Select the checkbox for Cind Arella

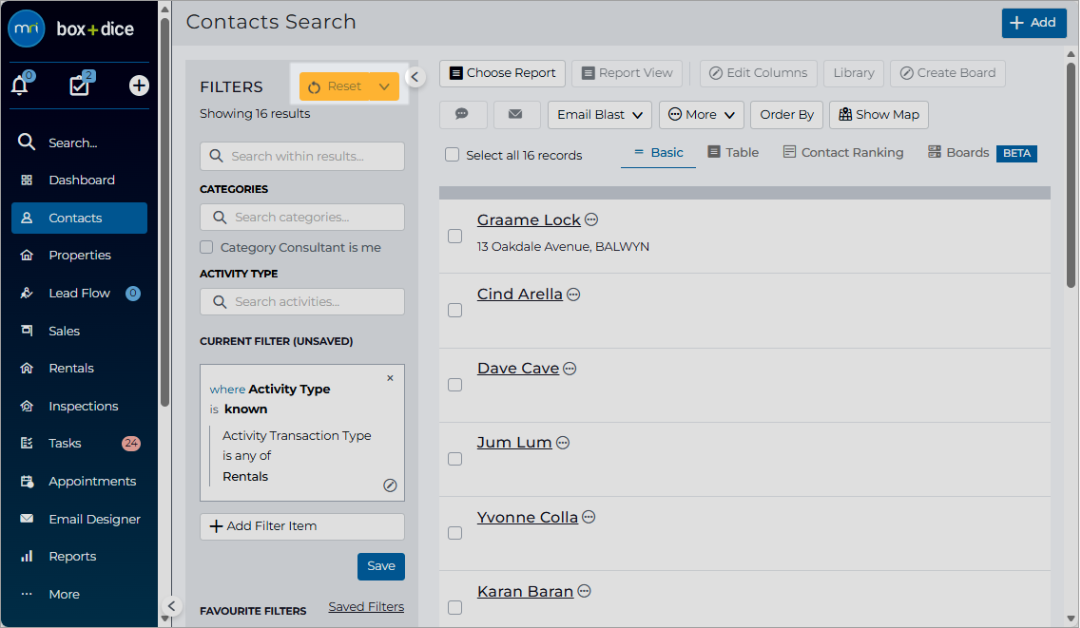pyautogui.click(x=455, y=311)
